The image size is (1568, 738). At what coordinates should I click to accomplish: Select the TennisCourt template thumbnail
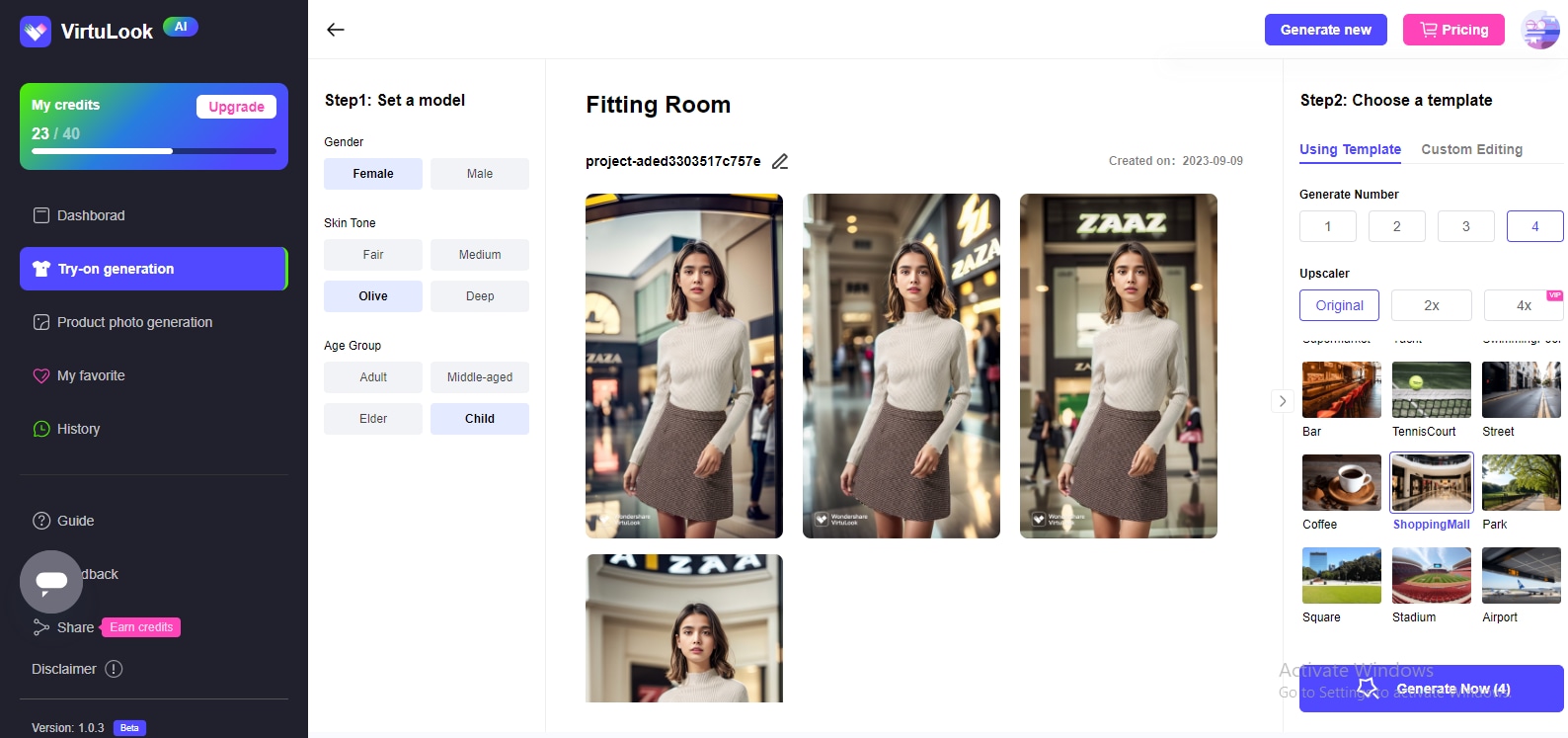coord(1432,389)
